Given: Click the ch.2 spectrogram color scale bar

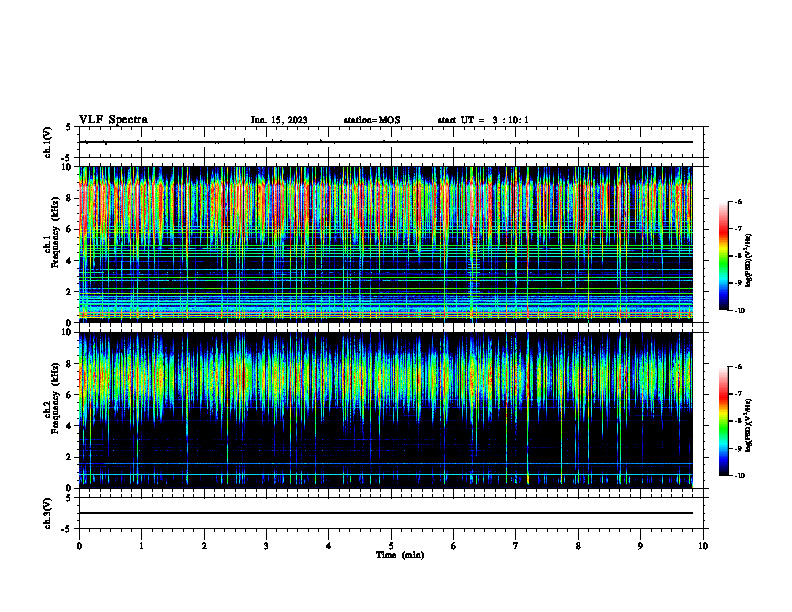Looking at the screenshot, I should 723,421.
